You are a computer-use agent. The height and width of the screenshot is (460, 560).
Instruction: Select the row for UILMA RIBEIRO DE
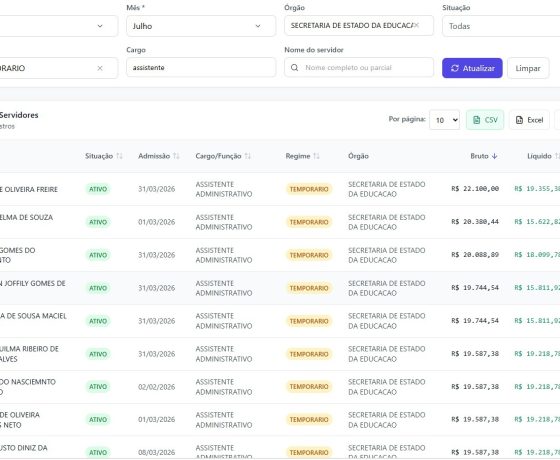click(x=280, y=354)
